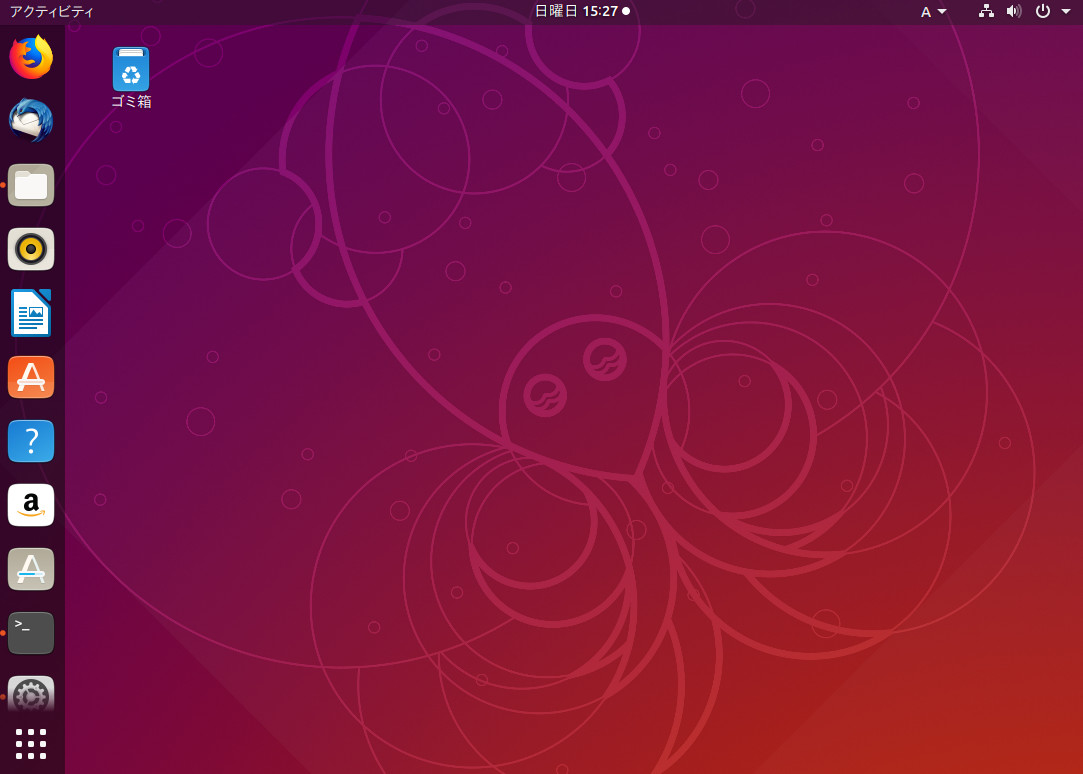Viewport: 1083px width, 774px height.
Task: Open the orange Ubuntu Software icon
Action: (31, 377)
